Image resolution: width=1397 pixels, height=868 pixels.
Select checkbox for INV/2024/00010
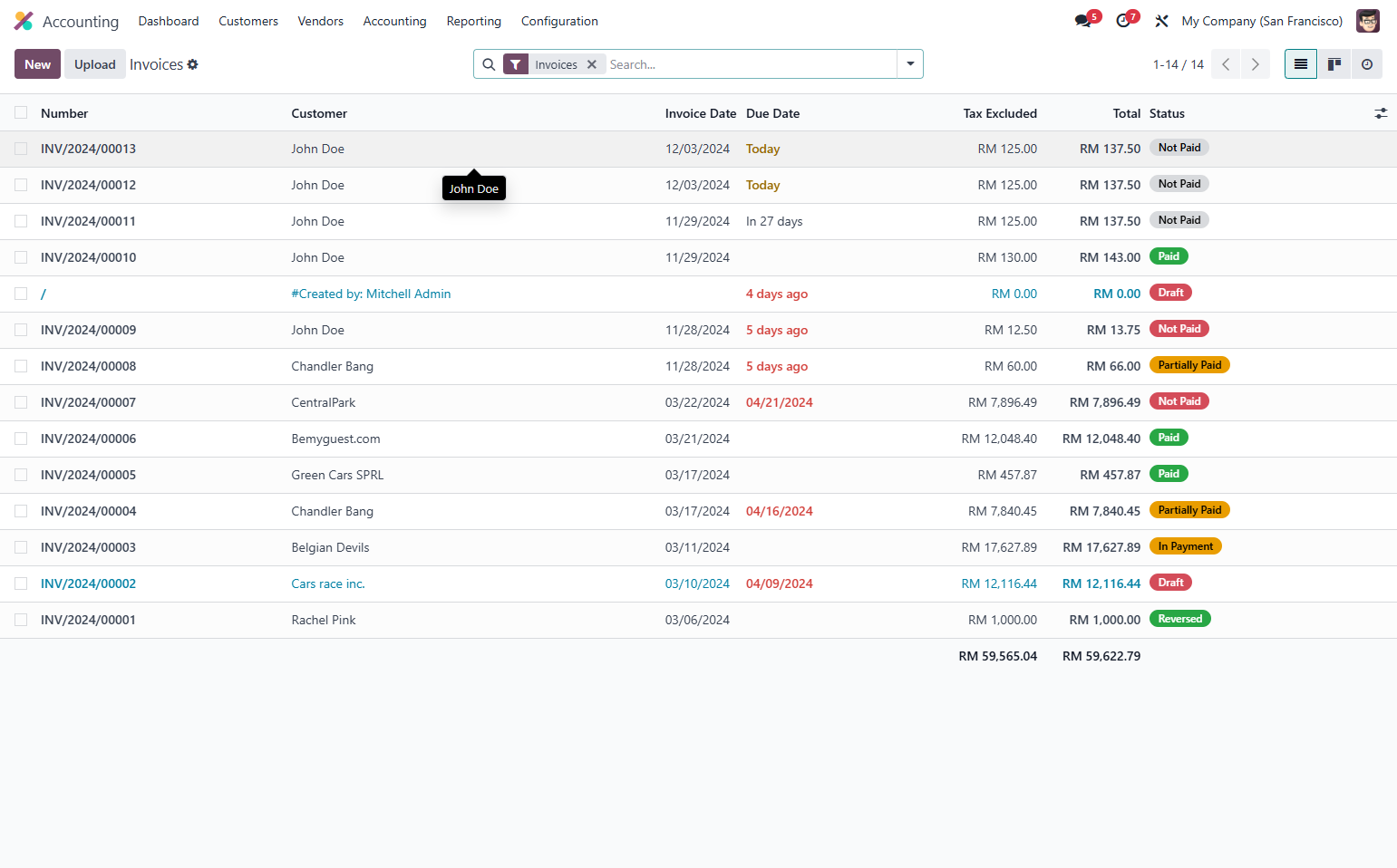(x=21, y=257)
